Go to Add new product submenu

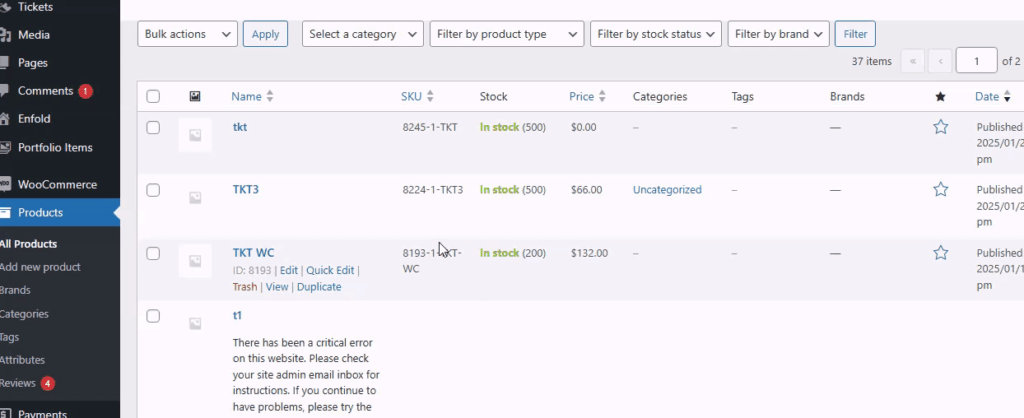(41, 267)
